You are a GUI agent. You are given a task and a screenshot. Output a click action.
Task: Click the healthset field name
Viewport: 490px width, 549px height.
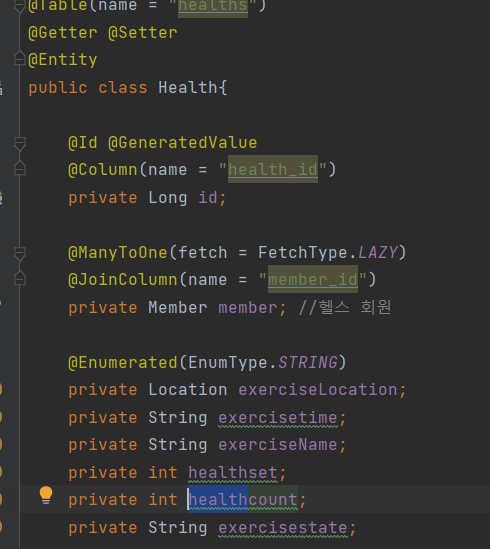[233, 473]
